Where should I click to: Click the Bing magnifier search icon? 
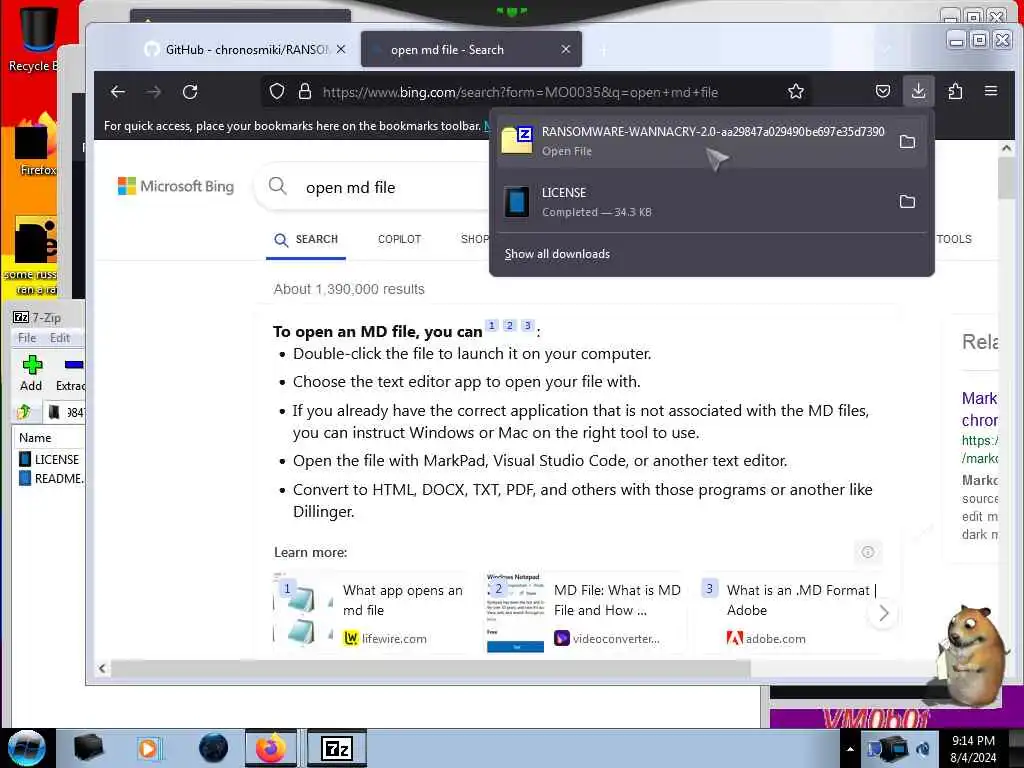278,186
